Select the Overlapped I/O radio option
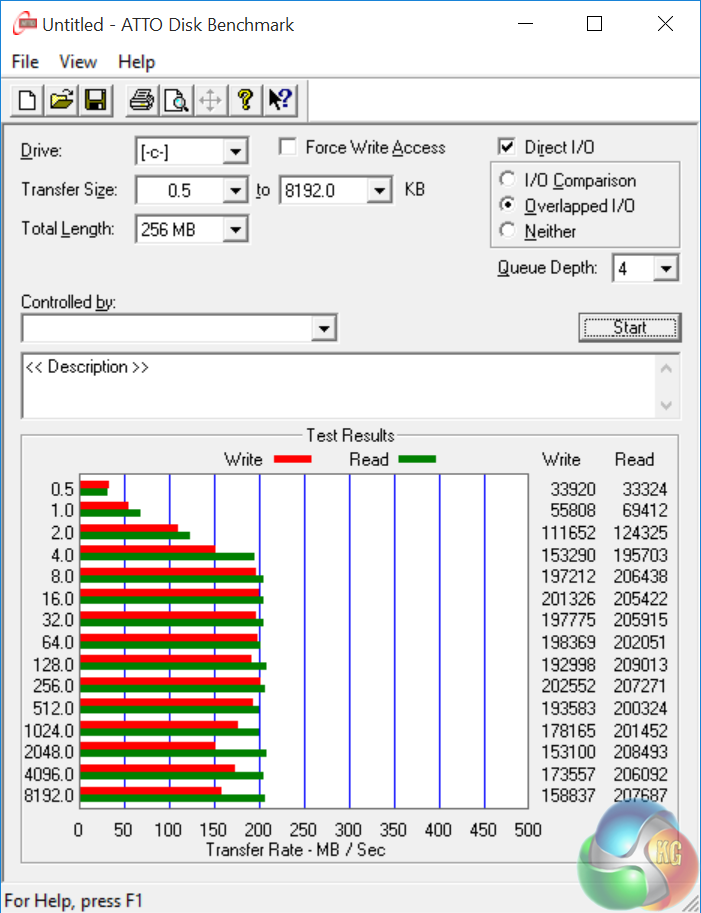 (x=507, y=205)
